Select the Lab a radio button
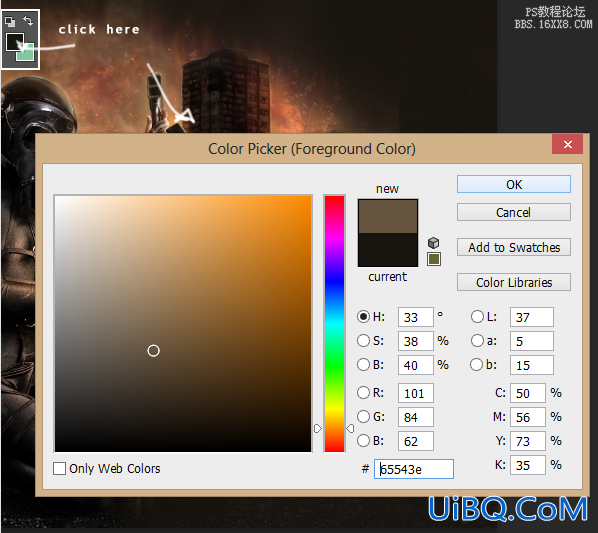Viewport: 598px width, 533px height. (x=477, y=340)
